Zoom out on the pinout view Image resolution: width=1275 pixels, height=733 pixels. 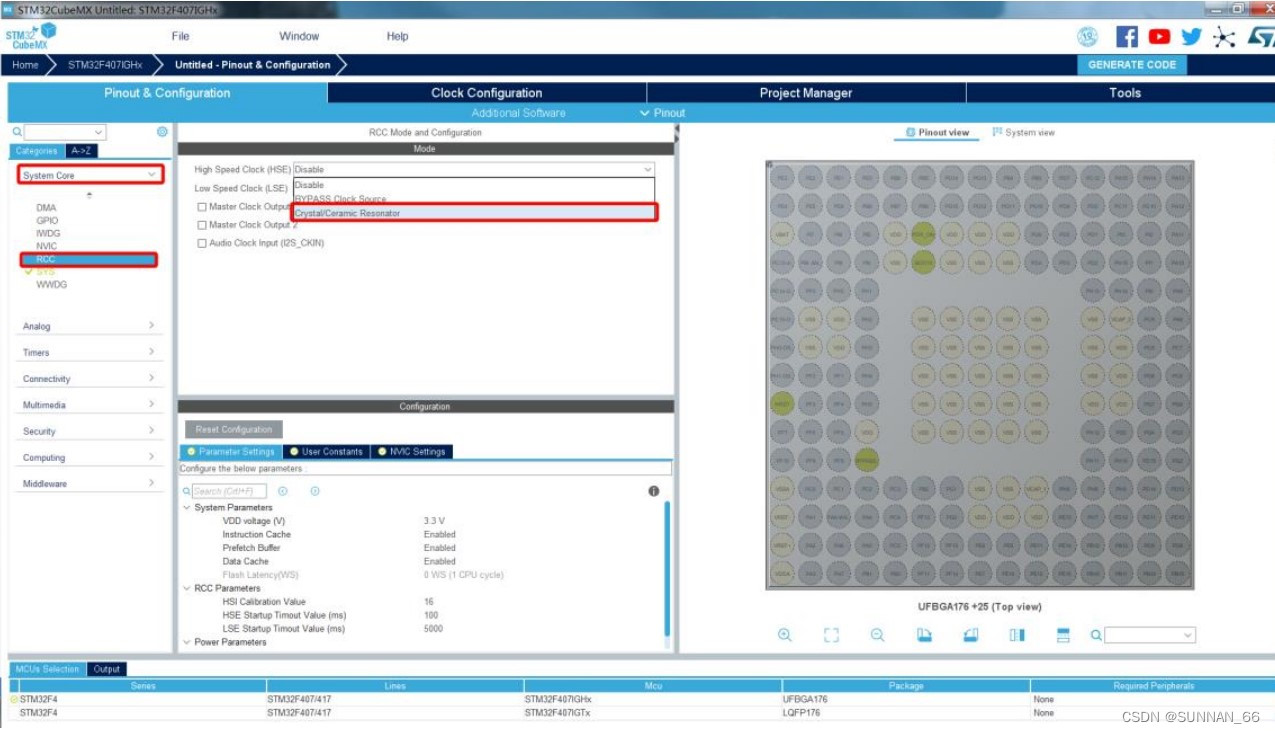[x=877, y=635]
